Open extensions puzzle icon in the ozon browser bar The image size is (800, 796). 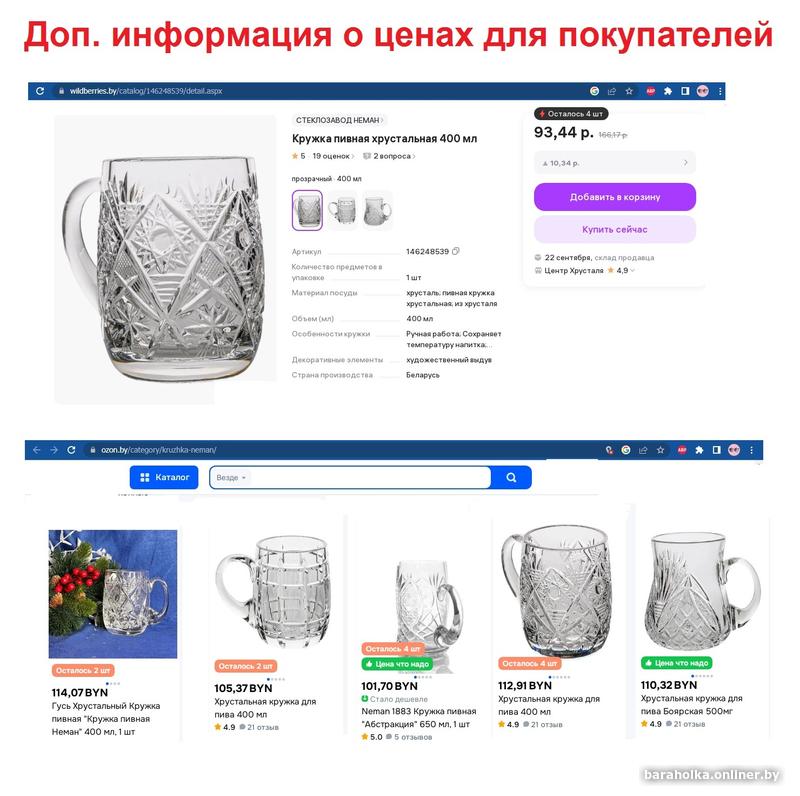tap(699, 450)
